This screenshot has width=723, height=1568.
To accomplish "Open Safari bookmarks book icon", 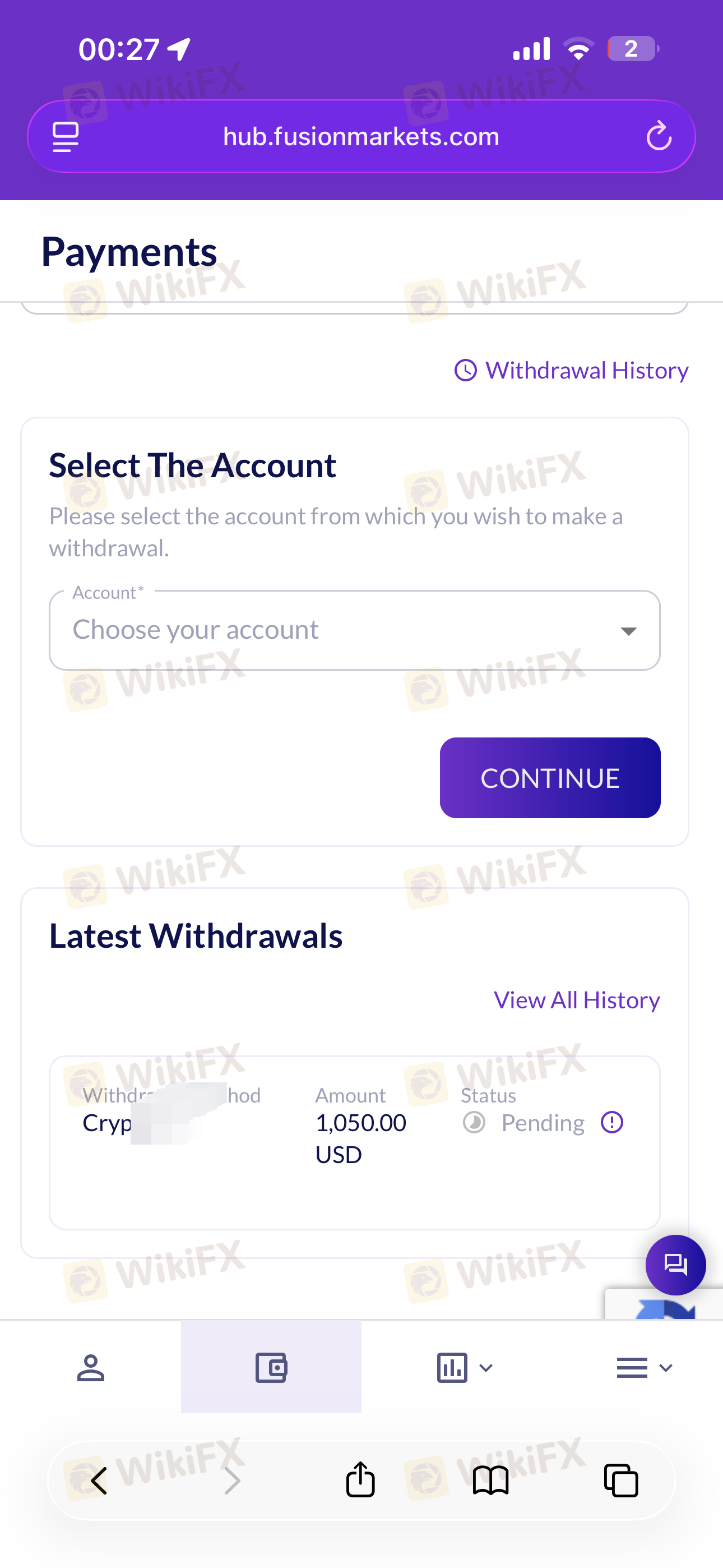I will point(490,1481).
